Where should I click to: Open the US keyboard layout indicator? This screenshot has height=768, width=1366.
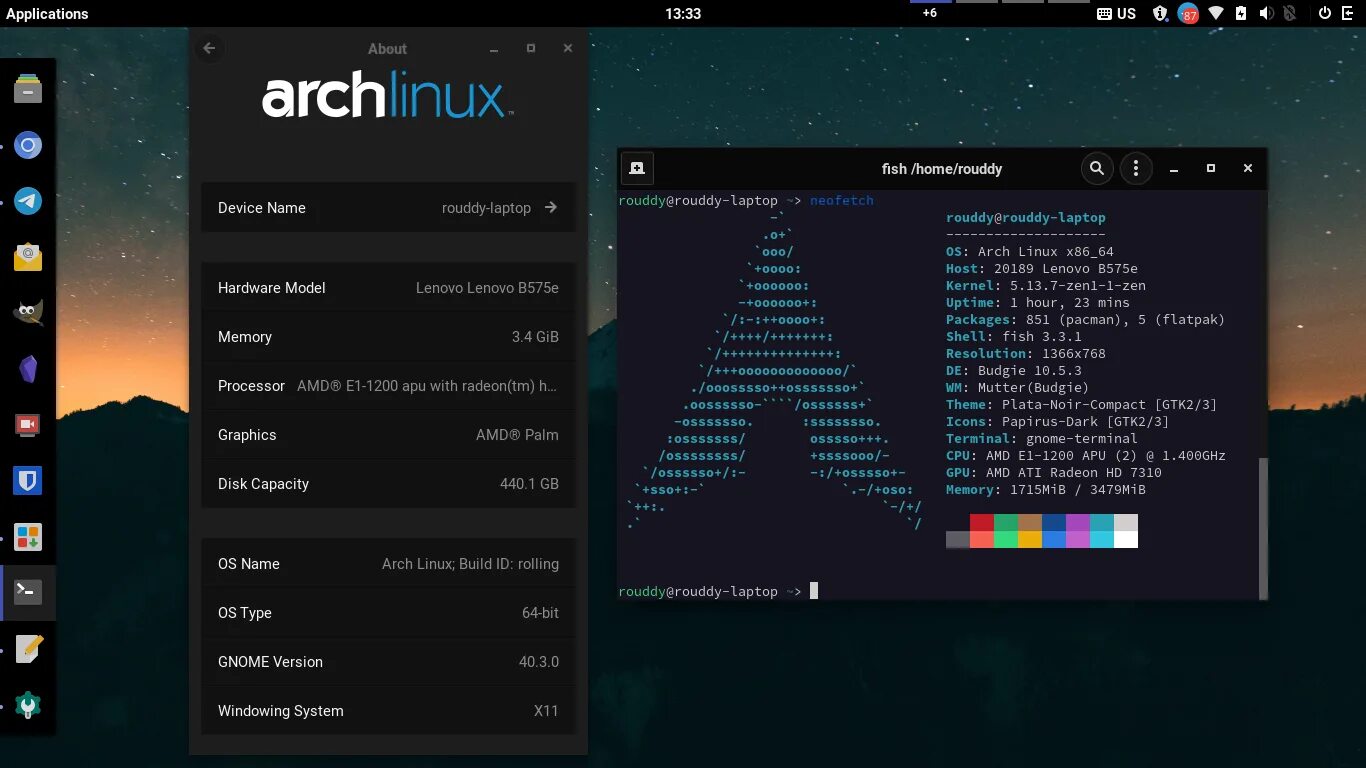tap(1117, 13)
